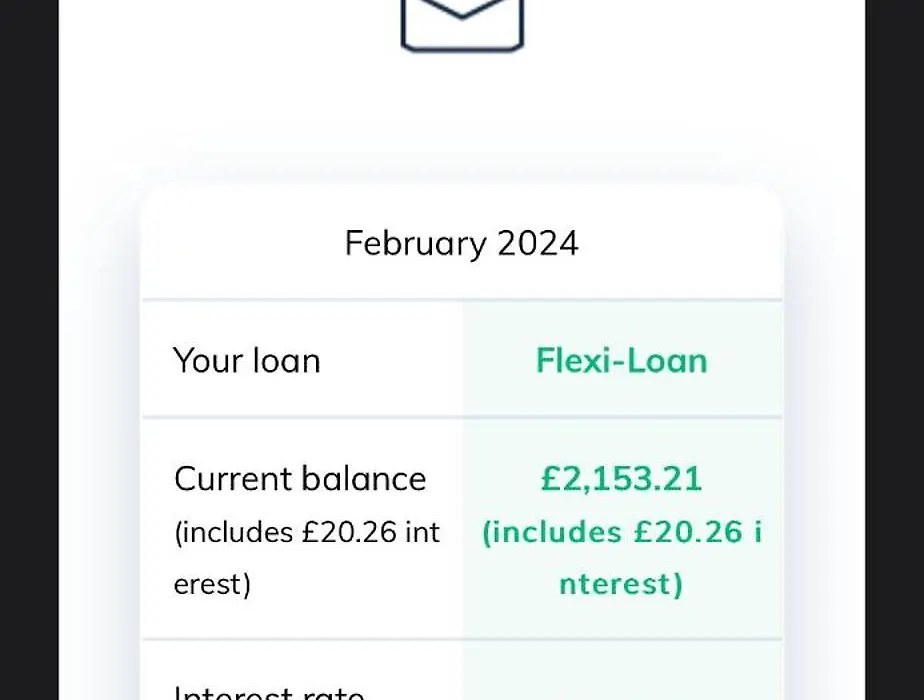Click the green 'nterest)' wrapped text

click(621, 585)
